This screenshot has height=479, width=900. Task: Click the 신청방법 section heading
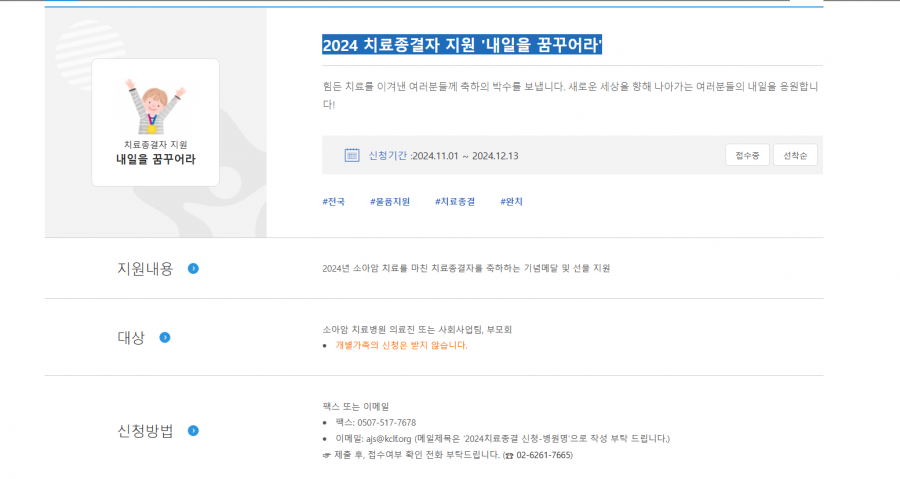[145, 431]
